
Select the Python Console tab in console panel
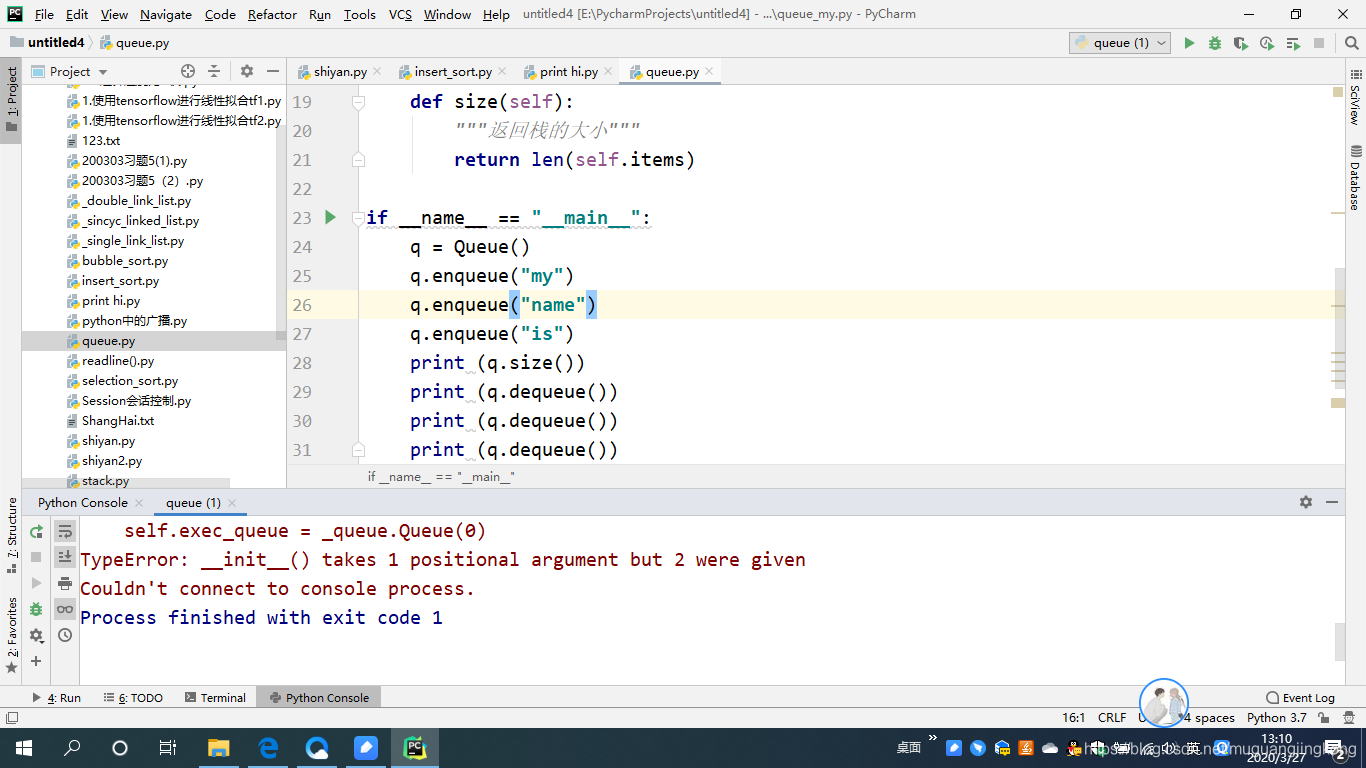click(83, 502)
